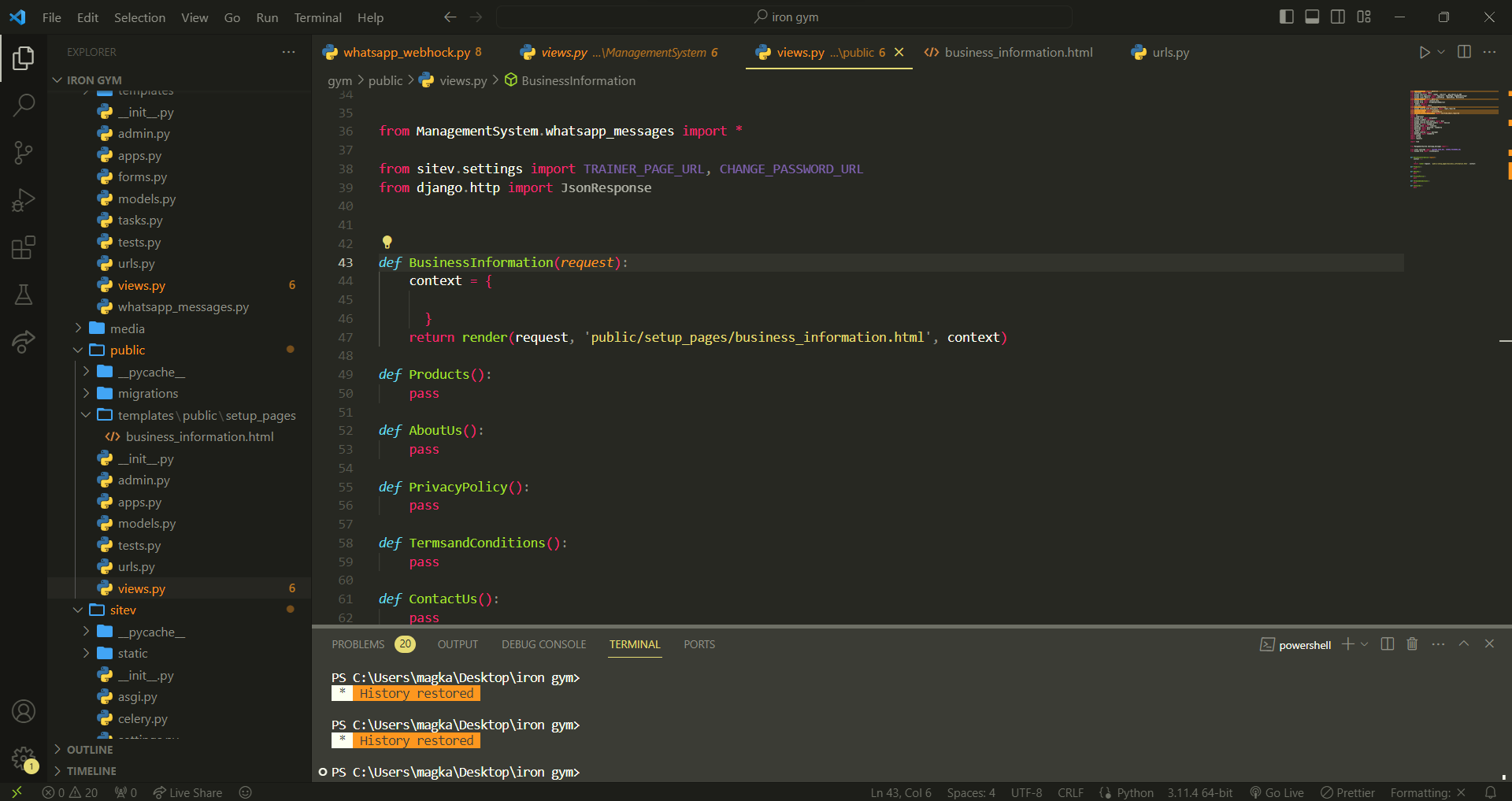Open the Source Control view
The width and height of the screenshot is (1512, 801).
24,153
